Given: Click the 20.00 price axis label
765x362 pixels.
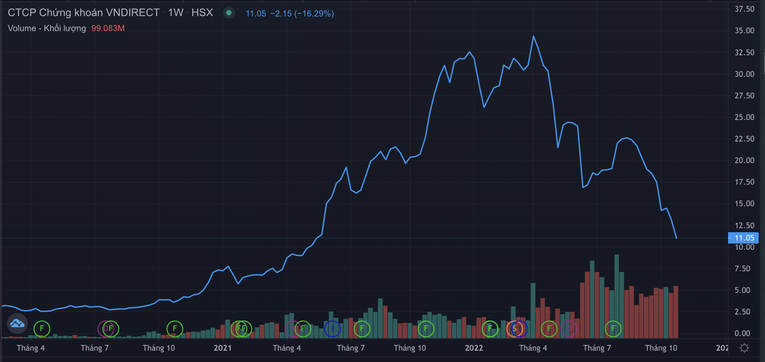Looking at the screenshot, I should tap(745, 161).
